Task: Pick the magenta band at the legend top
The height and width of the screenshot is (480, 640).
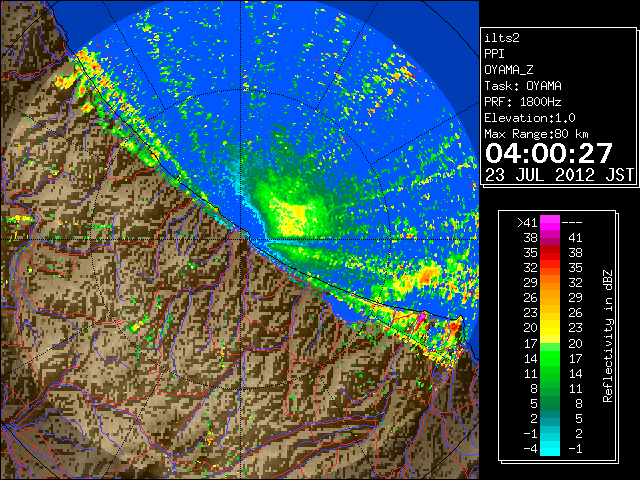Action: coord(550,223)
